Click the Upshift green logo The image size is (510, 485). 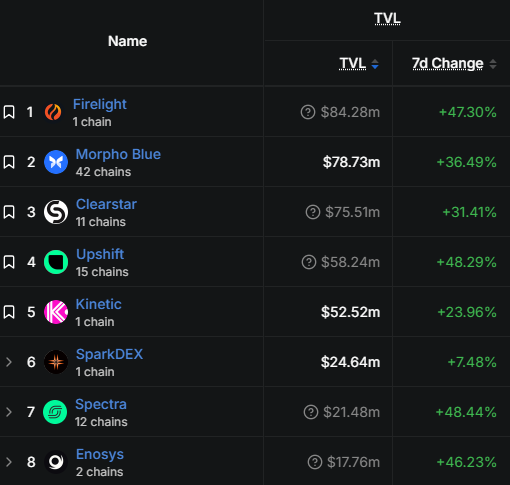coord(56,262)
